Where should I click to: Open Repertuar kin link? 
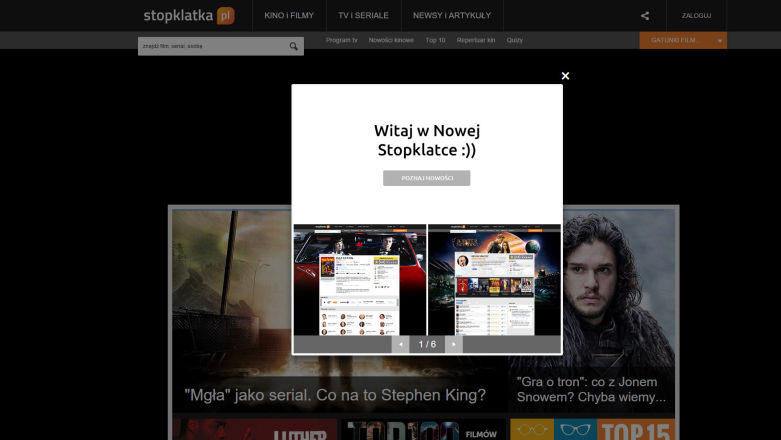pyautogui.click(x=476, y=40)
